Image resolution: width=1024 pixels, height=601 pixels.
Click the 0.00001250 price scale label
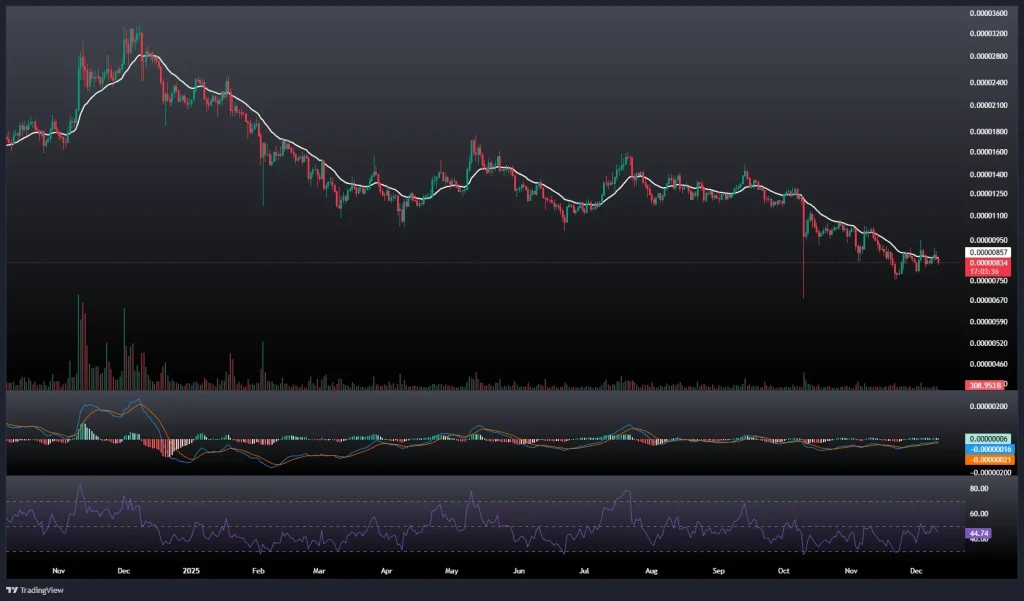pyautogui.click(x=988, y=194)
